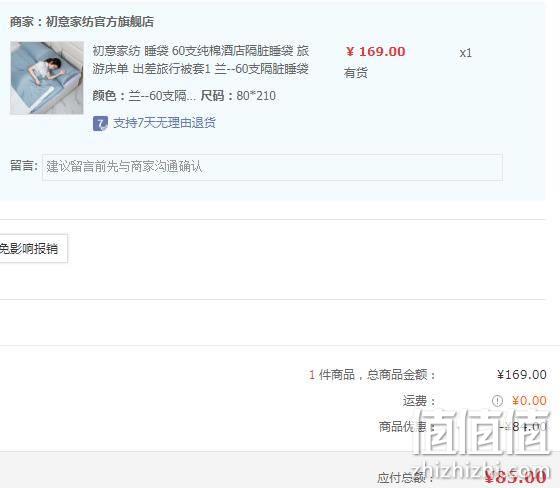This screenshot has height=488, width=560.
Task: Click the 商品优惠 discount label
Action: [x=406, y=427]
